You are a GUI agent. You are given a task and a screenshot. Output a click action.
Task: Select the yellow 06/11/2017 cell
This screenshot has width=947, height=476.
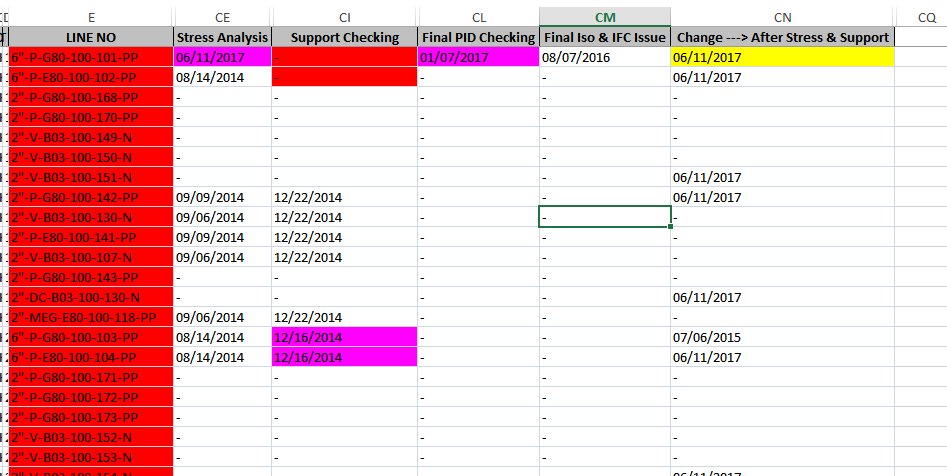click(x=783, y=57)
